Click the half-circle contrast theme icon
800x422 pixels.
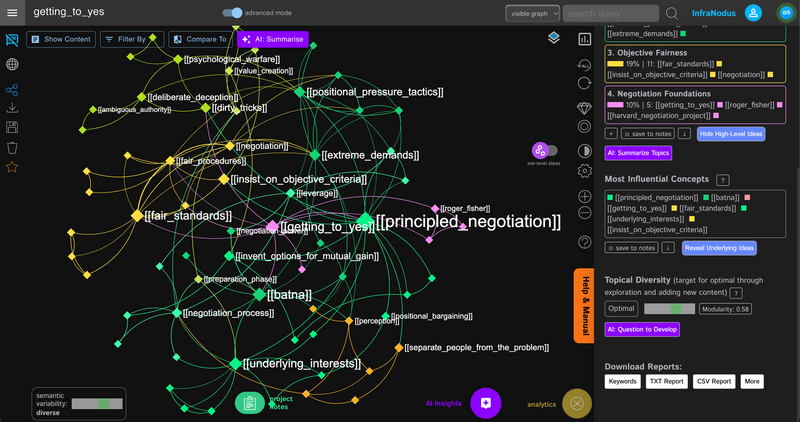(584, 151)
